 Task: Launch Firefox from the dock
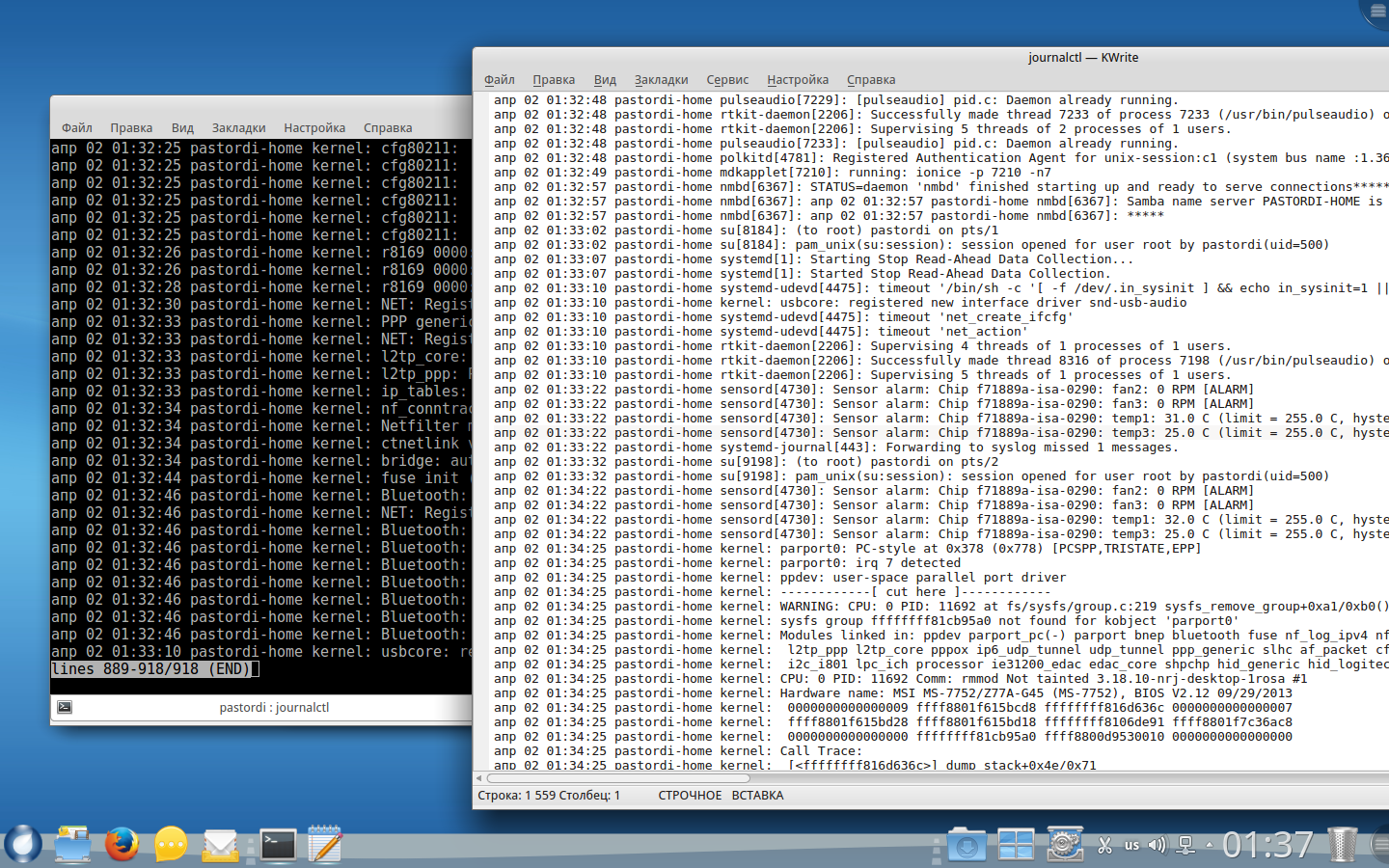(122, 844)
